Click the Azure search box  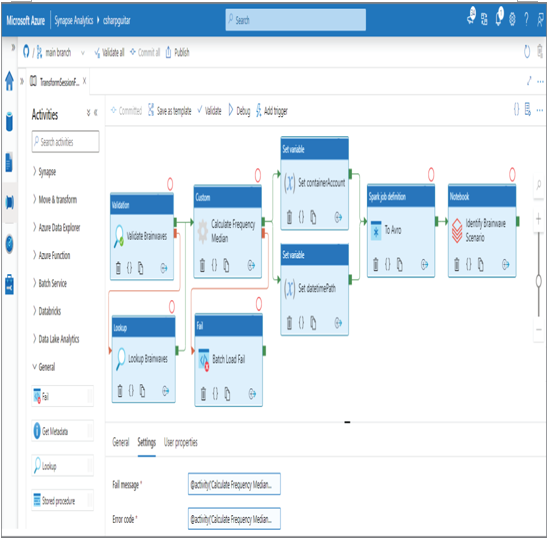click(296, 20)
